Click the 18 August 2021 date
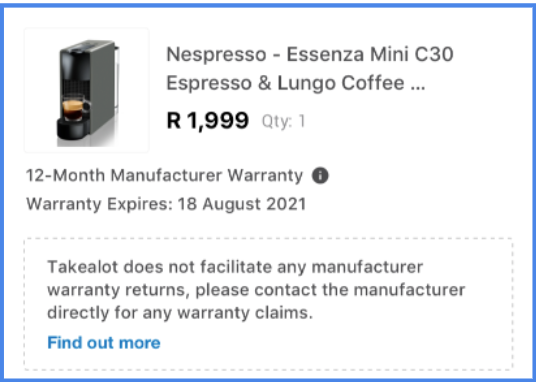Viewport: 536px width, 382px height. pos(242,205)
